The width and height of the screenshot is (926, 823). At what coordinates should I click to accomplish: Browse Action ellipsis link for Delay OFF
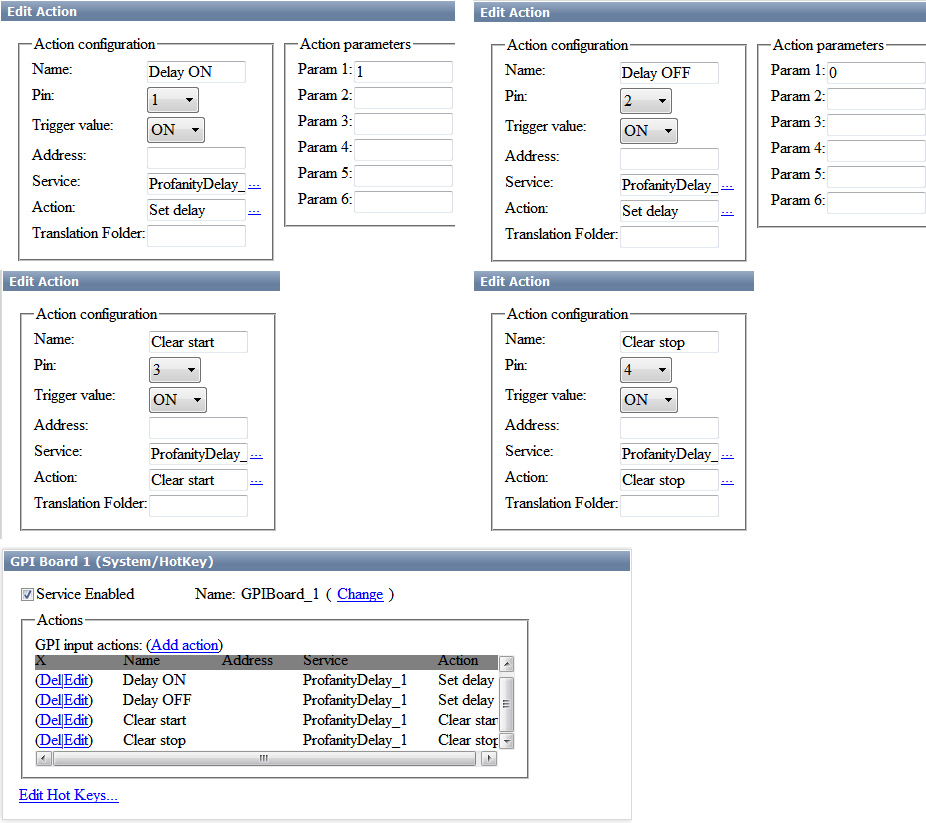(728, 212)
